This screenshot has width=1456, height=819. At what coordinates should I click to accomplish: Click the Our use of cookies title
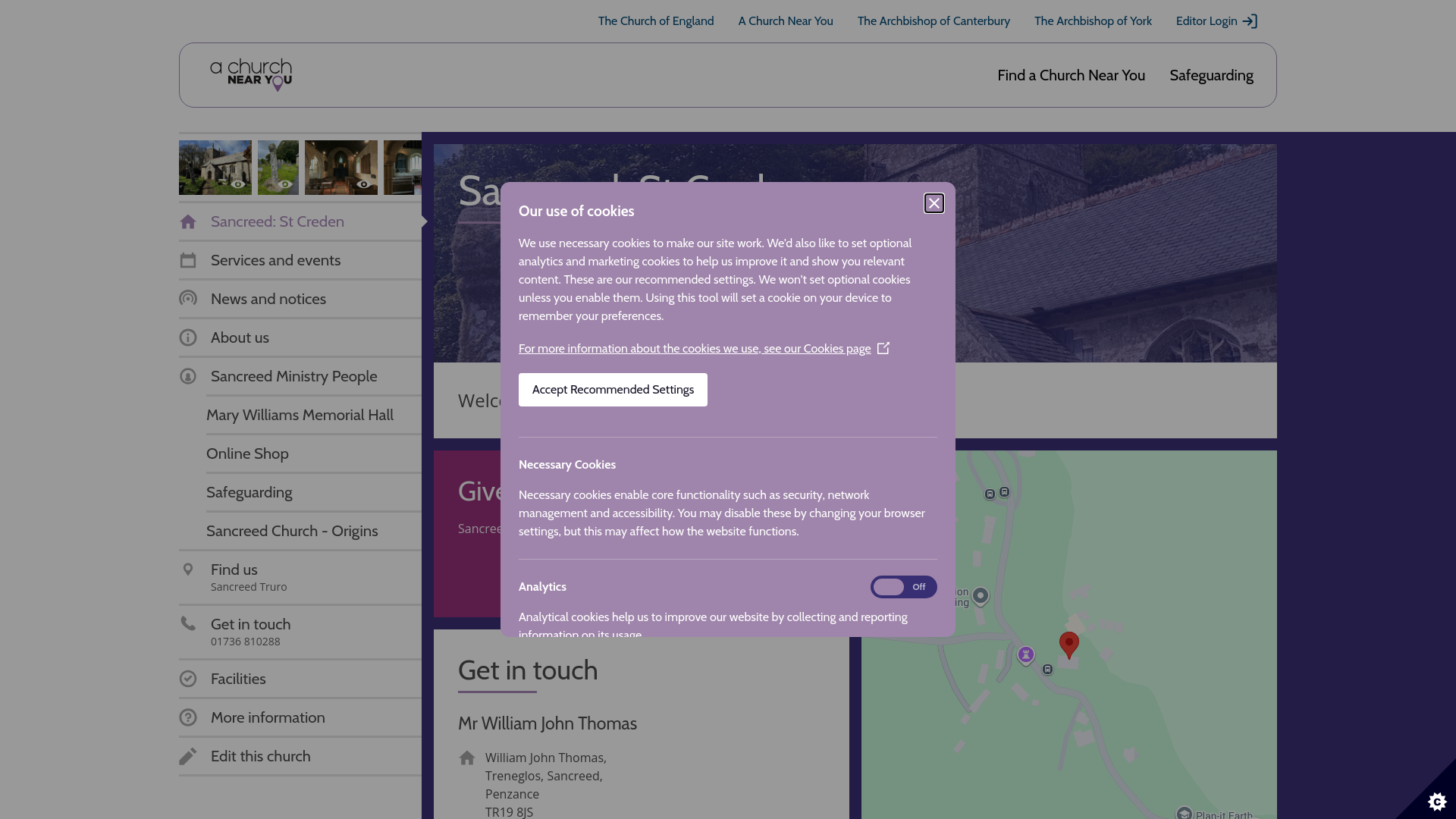point(576,212)
